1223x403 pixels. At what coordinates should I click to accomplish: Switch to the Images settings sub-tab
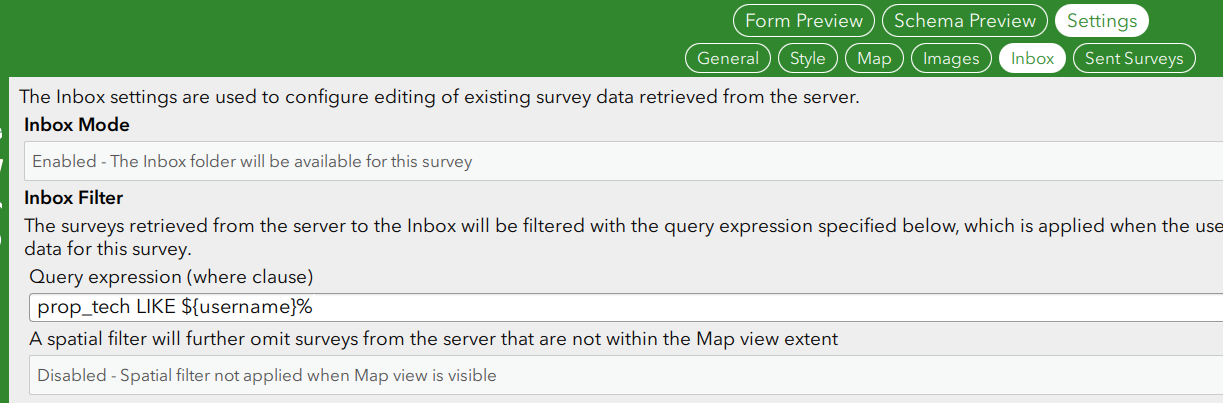click(x=951, y=58)
